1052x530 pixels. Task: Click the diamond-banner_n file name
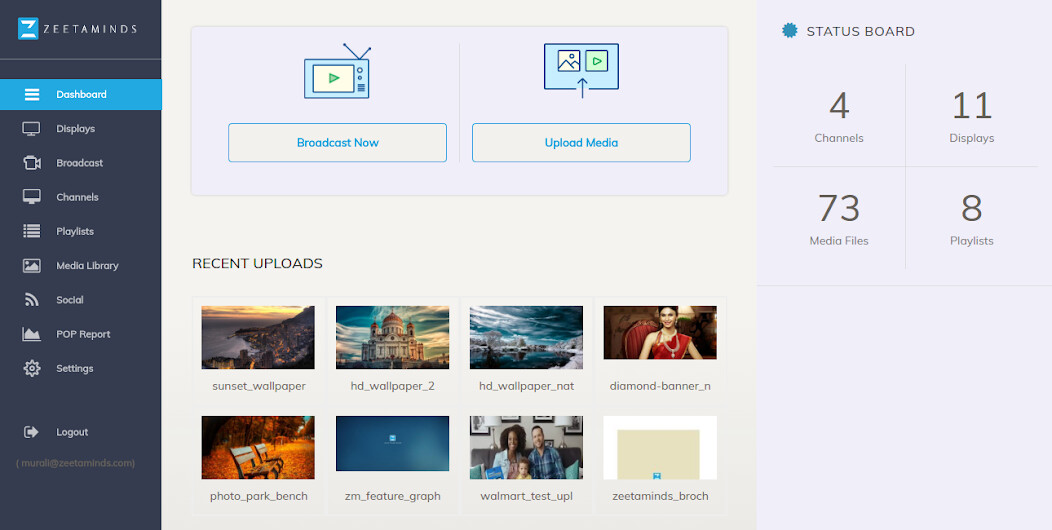660,386
